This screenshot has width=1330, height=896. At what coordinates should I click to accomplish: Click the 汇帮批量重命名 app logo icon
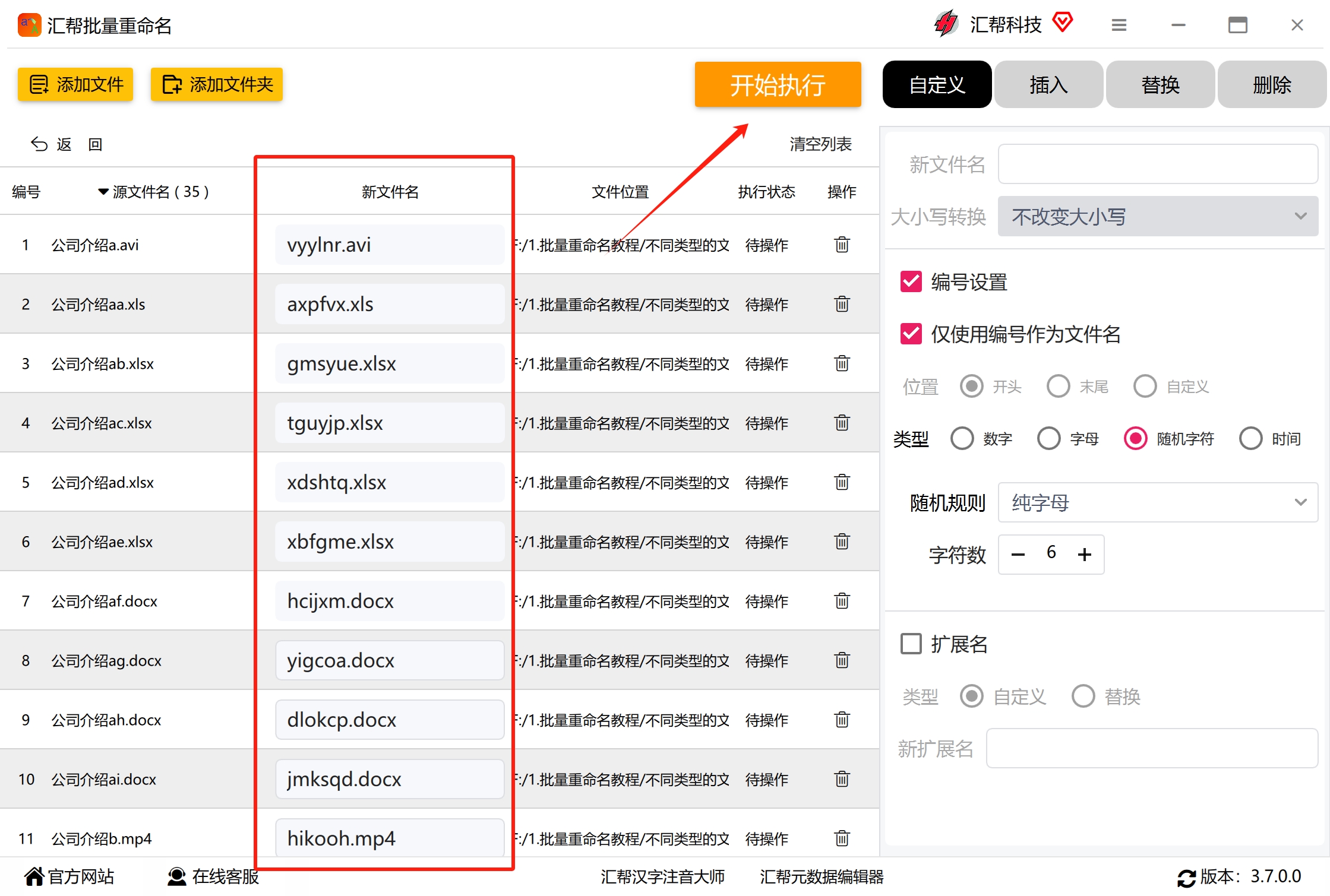[30, 26]
